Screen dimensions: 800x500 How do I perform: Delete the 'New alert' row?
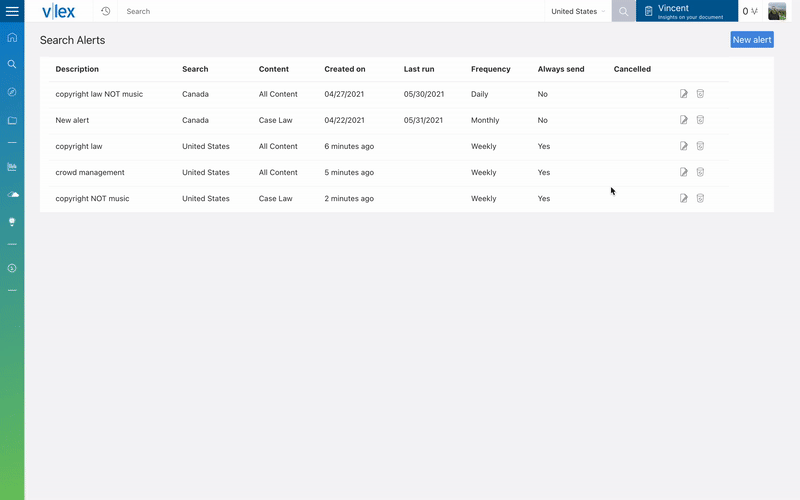(x=700, y=120)
